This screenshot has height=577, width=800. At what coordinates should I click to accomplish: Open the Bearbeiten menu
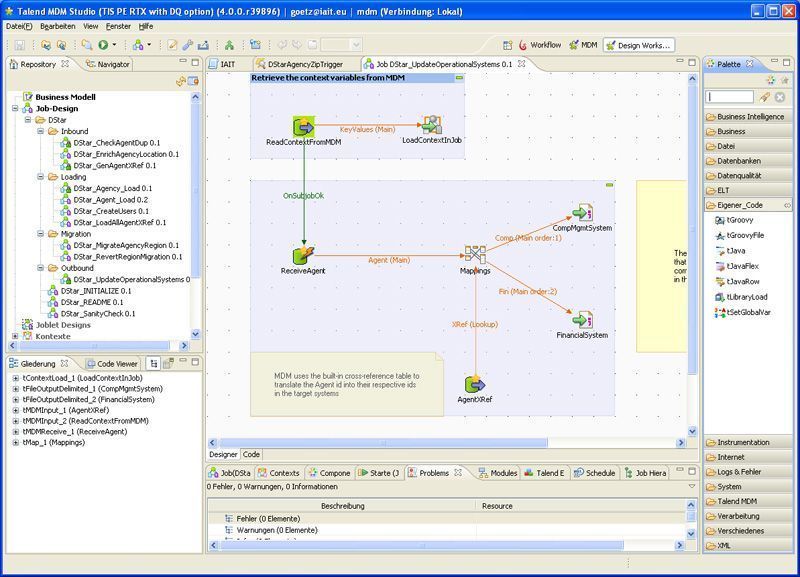[x=58, y=26]
